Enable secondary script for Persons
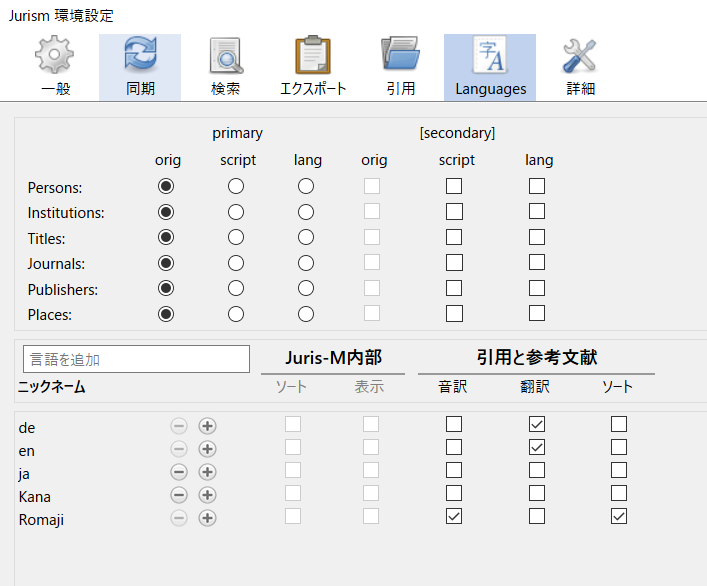Viewport: 707px width, 586px height. [x=454, y=186]
